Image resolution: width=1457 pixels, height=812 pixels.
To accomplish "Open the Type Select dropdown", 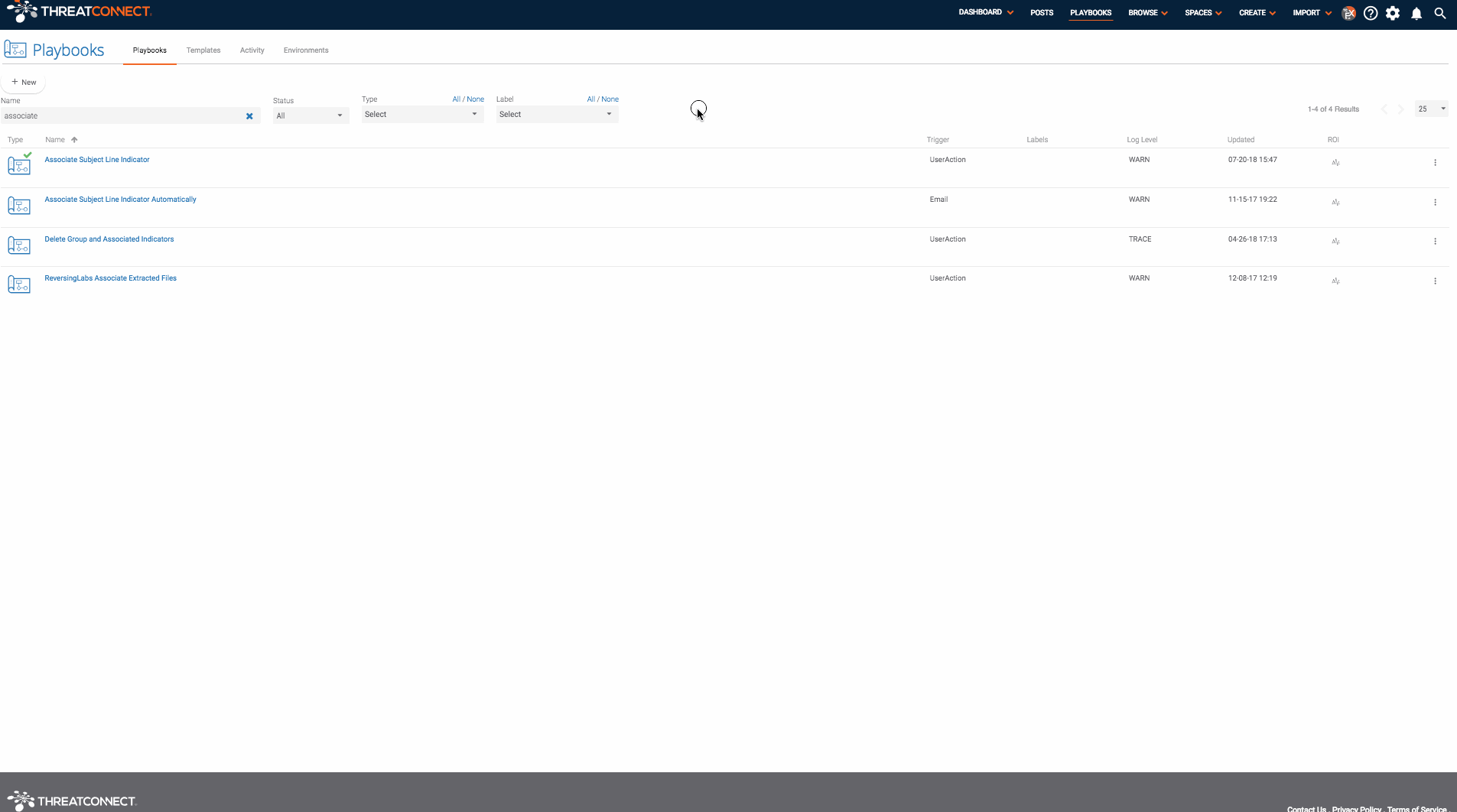I will pyautogui.click(x=422, y=115).
